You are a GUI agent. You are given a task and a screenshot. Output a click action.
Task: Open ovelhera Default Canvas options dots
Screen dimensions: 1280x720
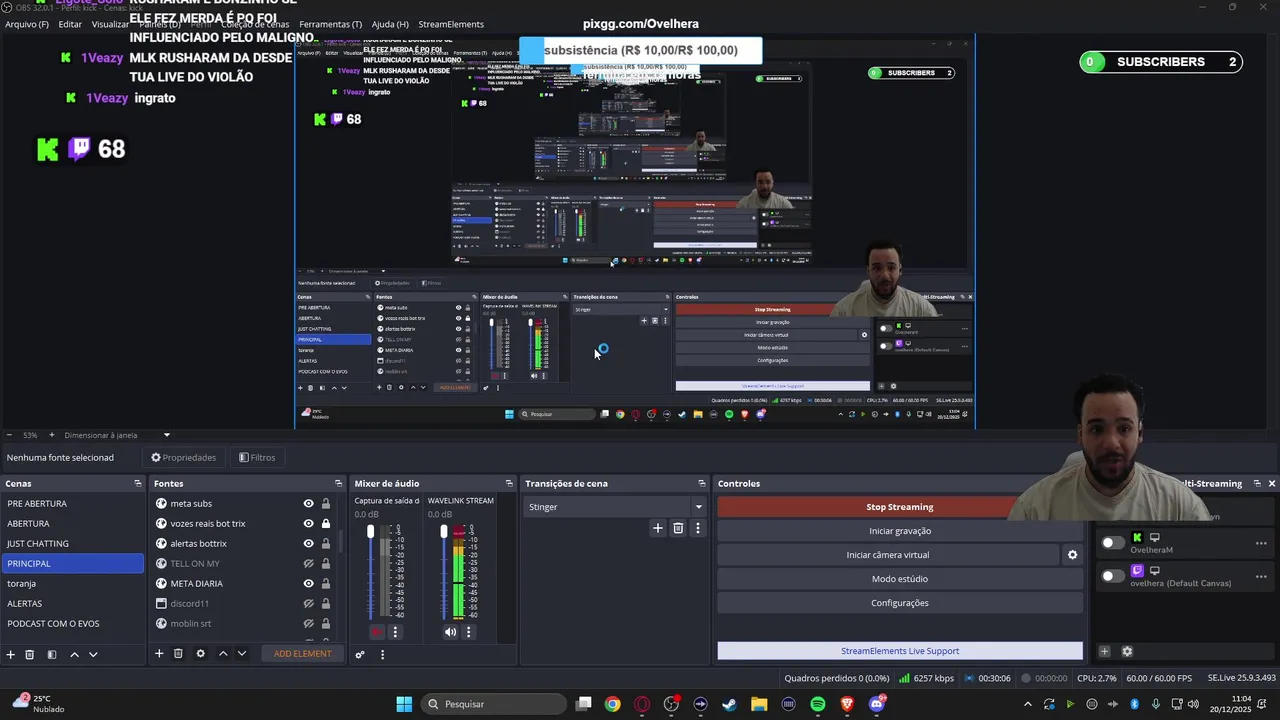pos(1261,576)
